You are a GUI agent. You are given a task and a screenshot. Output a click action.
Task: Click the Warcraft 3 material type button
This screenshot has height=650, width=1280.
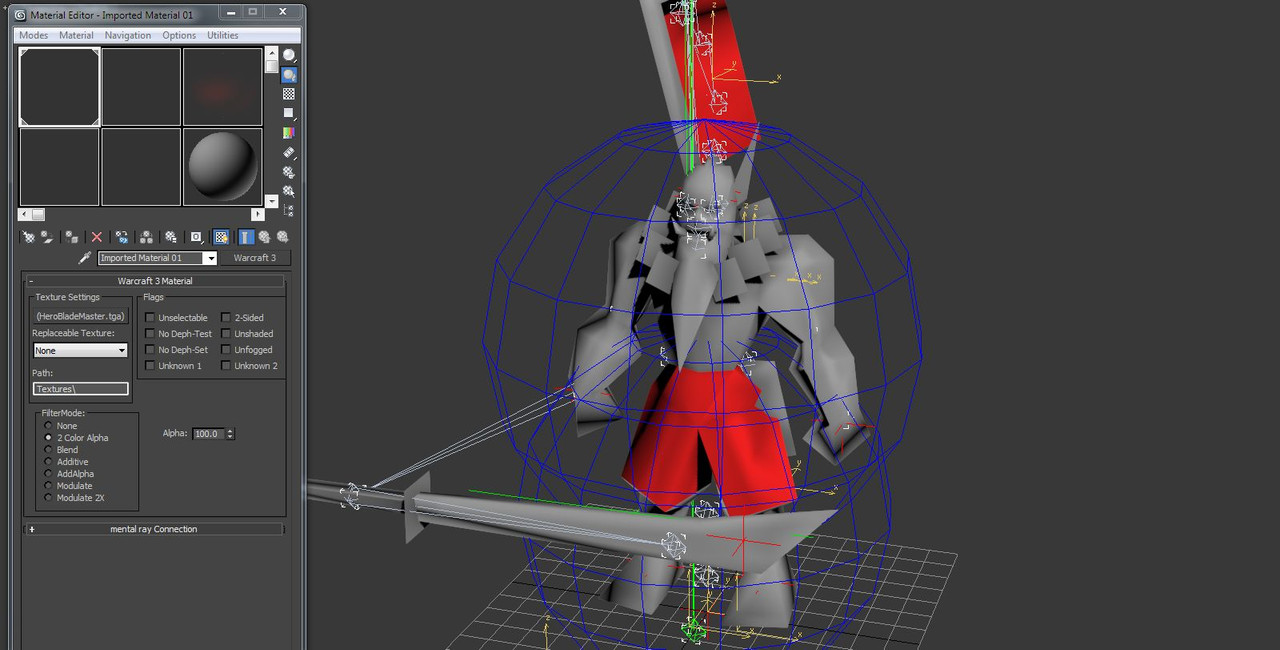coord(255,258)
